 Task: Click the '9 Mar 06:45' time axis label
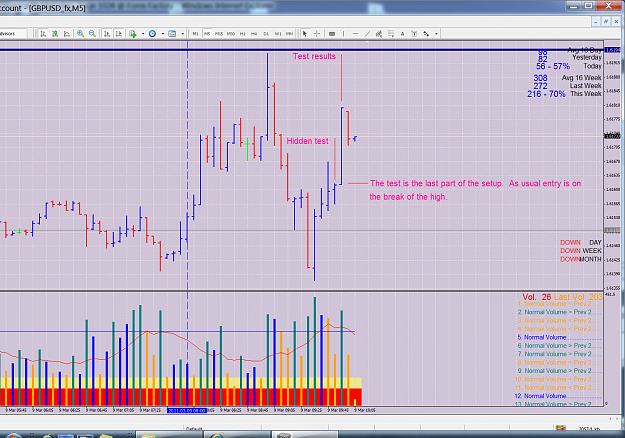click(x=97, y=410)
